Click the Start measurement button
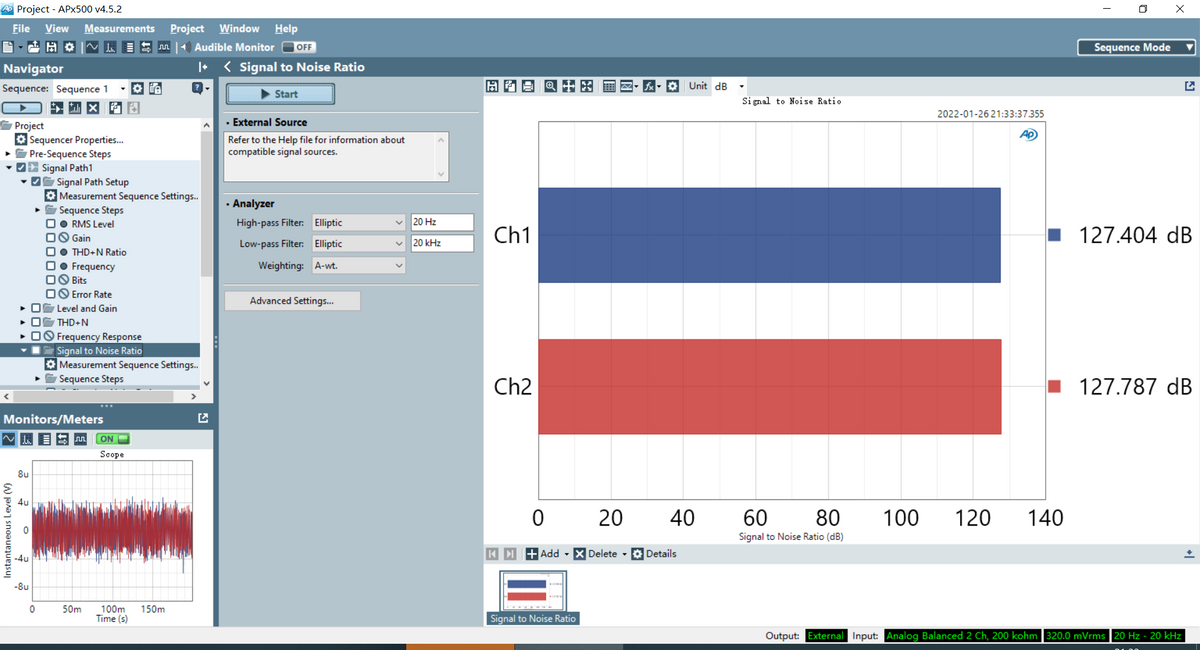This screenshot has width=1200, height=650. [280, 94]
